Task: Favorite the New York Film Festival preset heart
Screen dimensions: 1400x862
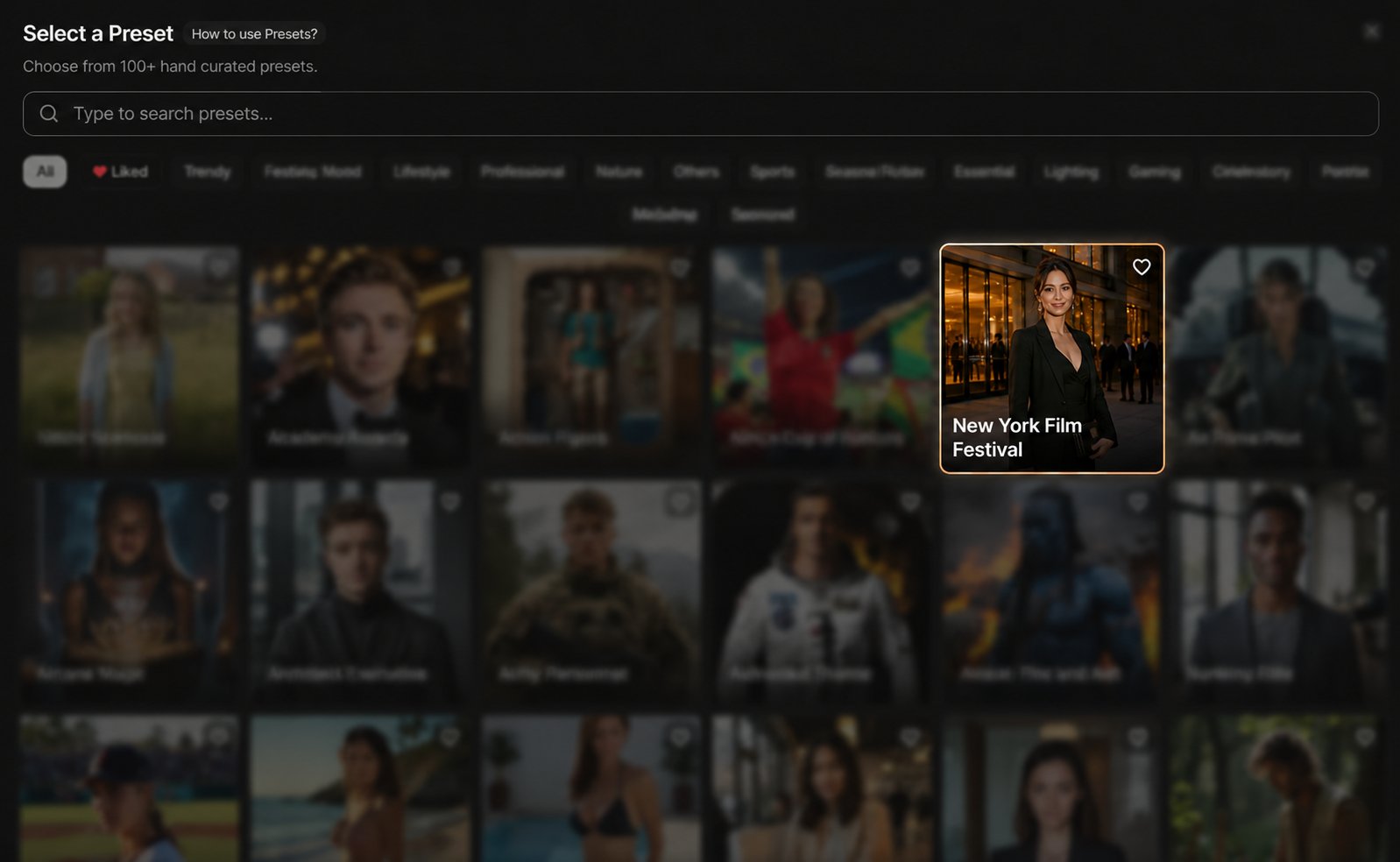Action: coord(1141,267)
